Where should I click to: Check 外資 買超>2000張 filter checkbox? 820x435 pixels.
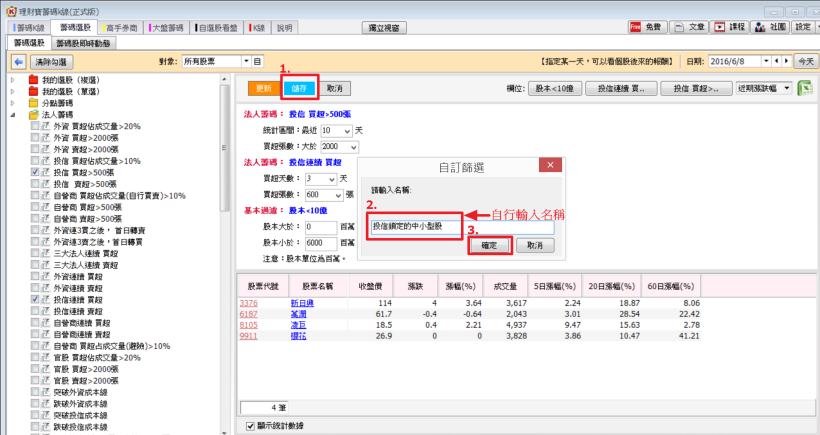tap(35, 138)
